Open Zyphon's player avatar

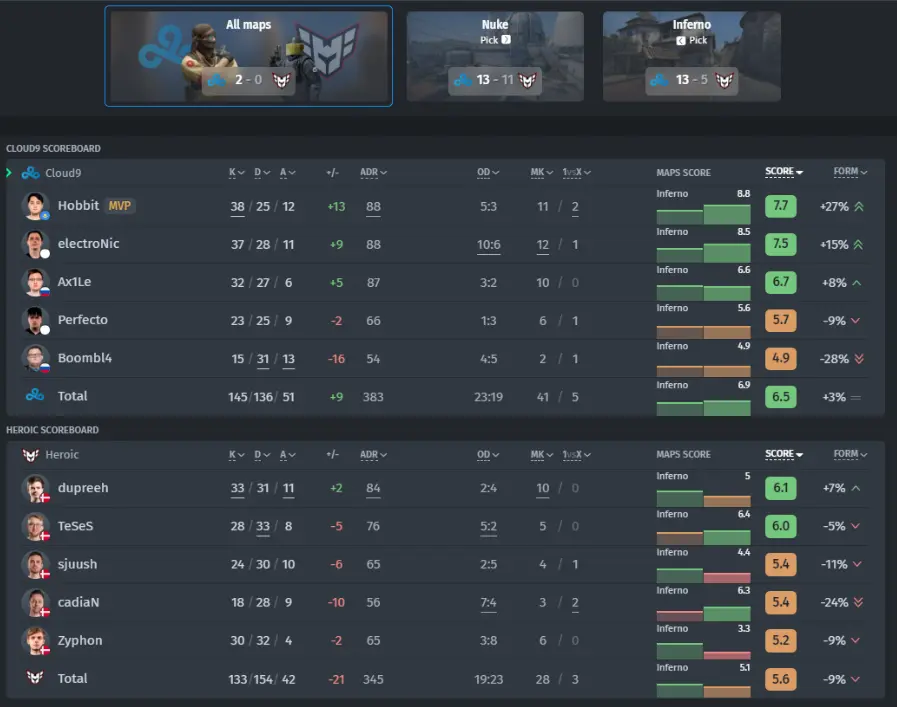[35, 640]
